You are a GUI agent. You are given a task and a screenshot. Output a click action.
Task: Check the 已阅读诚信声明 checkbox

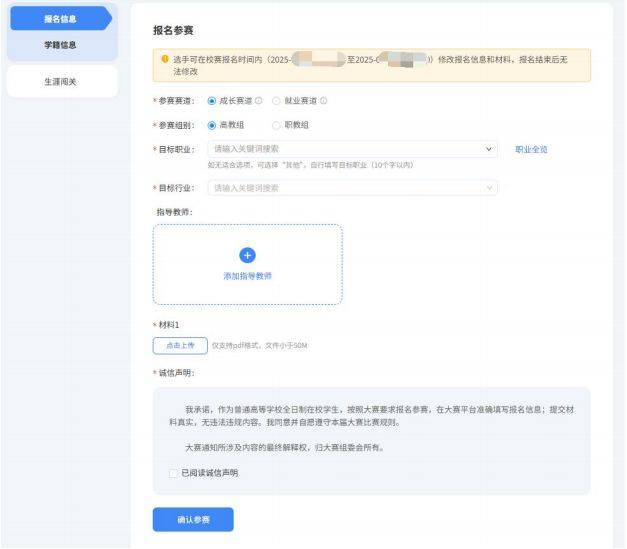coord(174,473)
